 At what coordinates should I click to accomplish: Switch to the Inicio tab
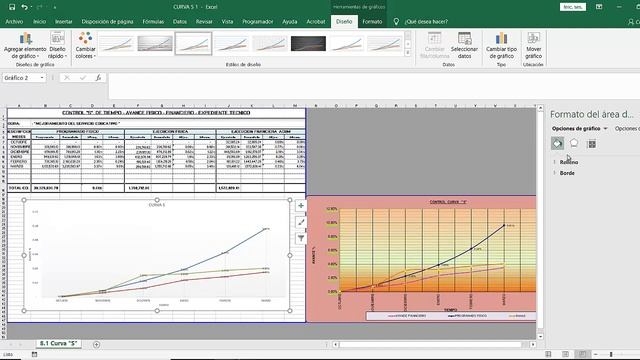coord(39,22)
